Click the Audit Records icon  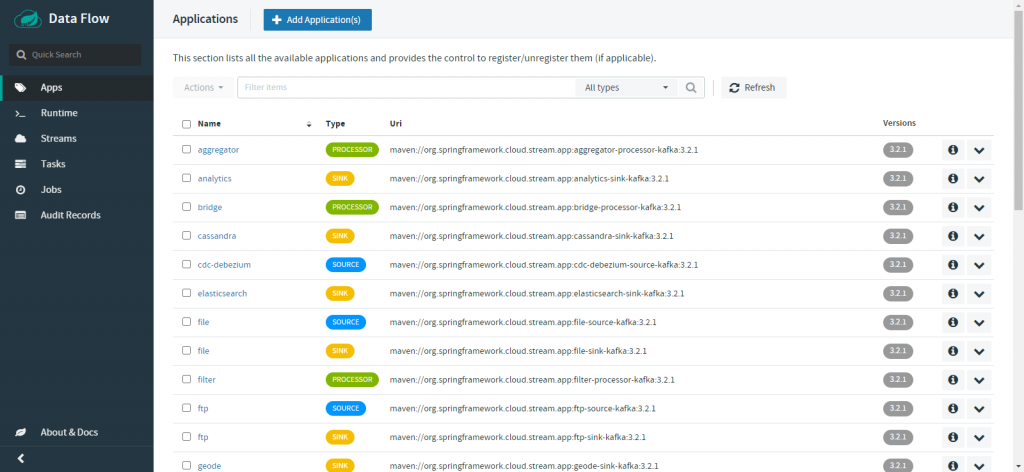(x=21, y=215)
